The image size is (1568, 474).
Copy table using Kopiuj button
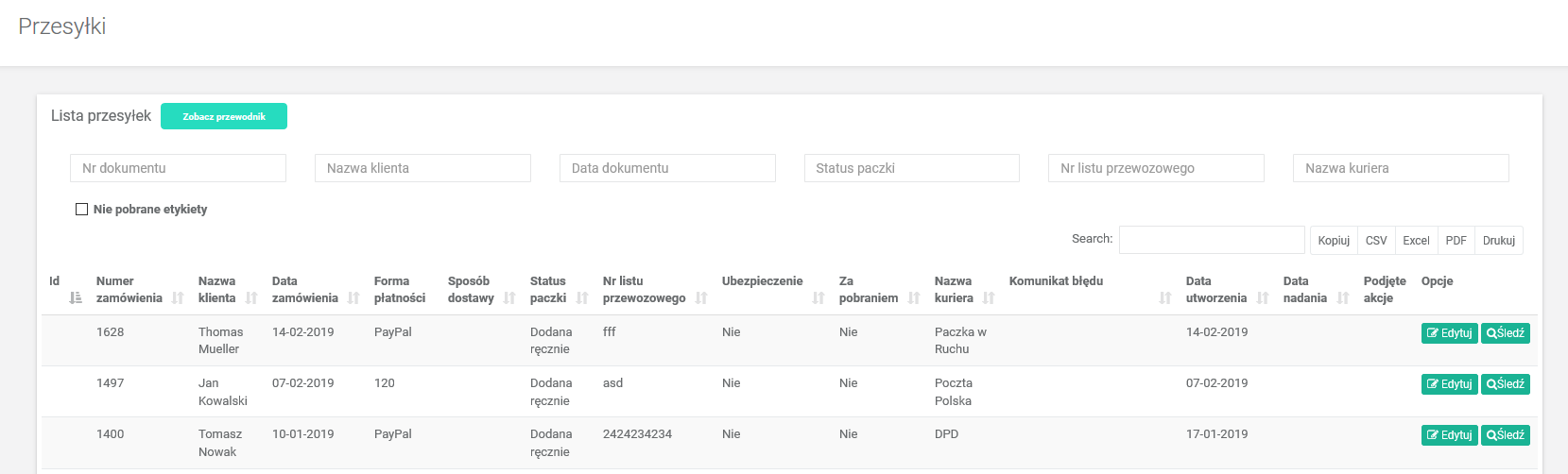pos(1334,241)
